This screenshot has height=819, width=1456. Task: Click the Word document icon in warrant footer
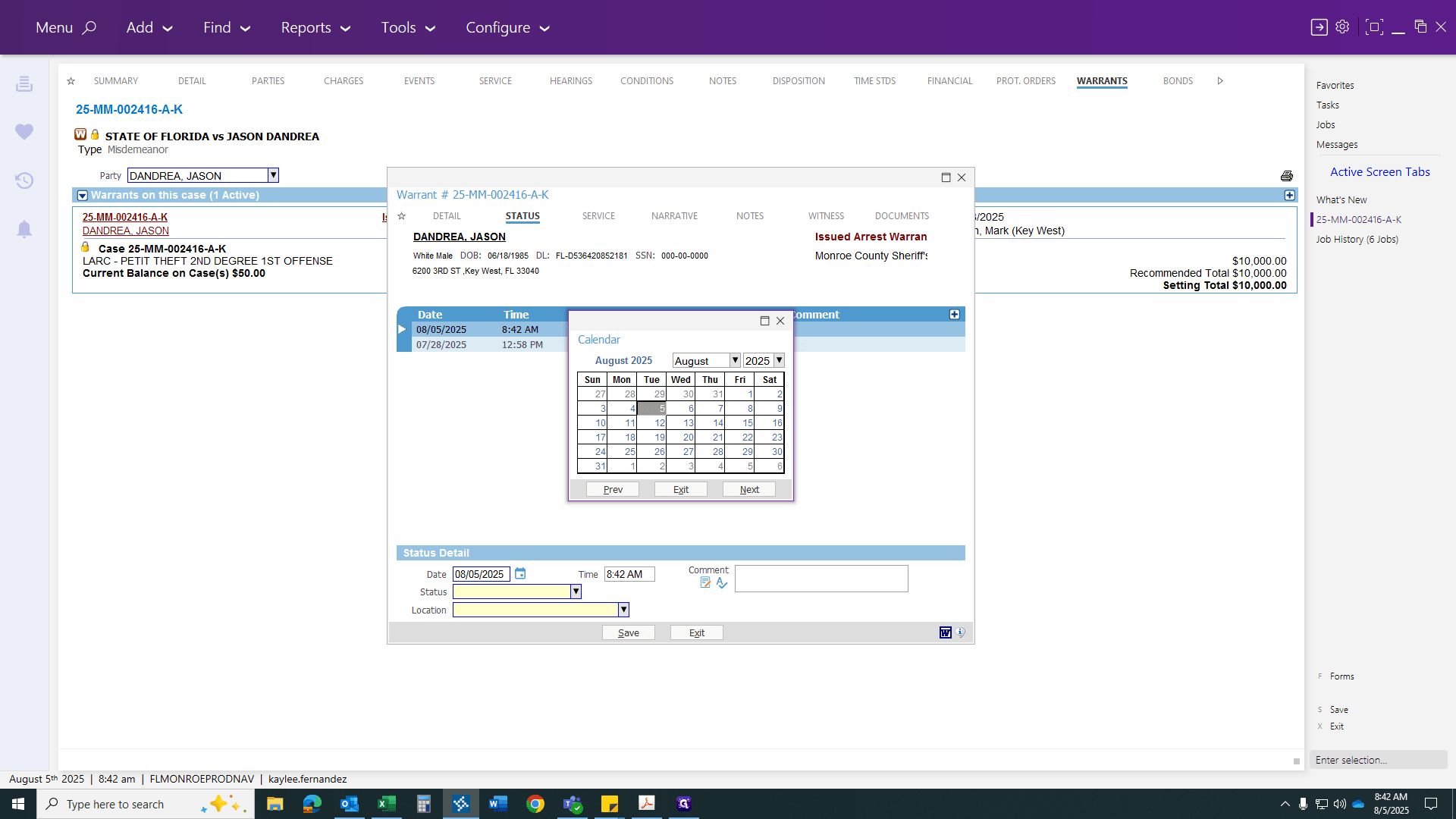(x=946, y=632)
